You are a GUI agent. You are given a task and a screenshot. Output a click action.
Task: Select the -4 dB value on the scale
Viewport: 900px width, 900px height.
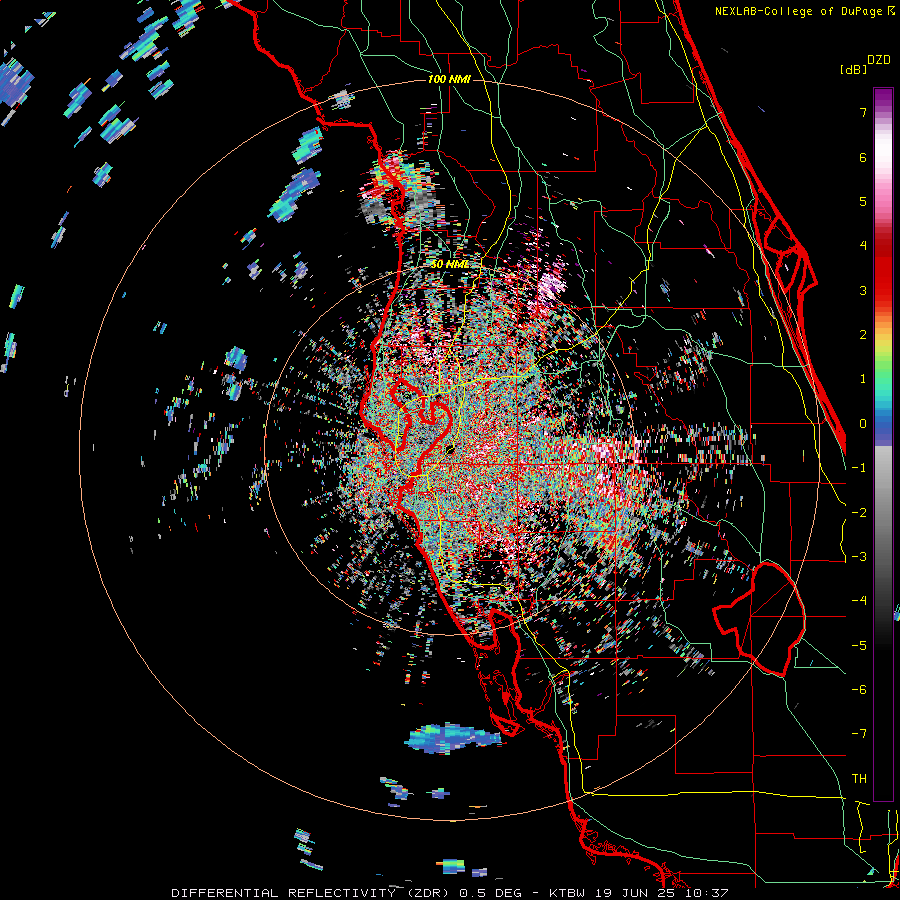click(859, 601)
